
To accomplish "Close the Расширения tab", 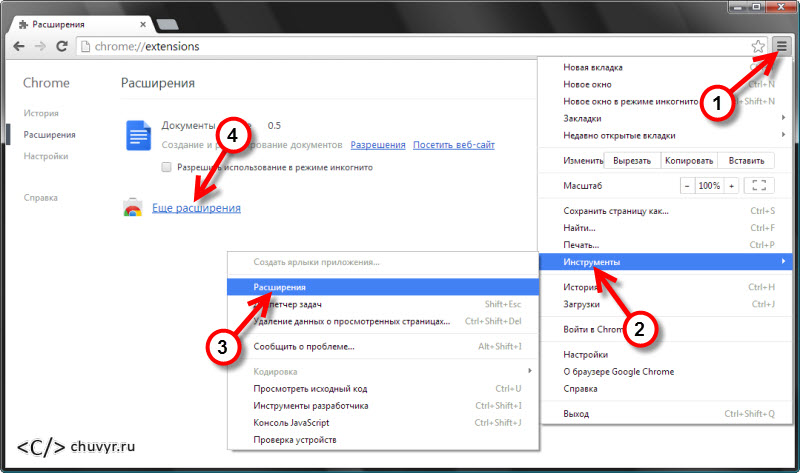I will (x=143, y=24).
